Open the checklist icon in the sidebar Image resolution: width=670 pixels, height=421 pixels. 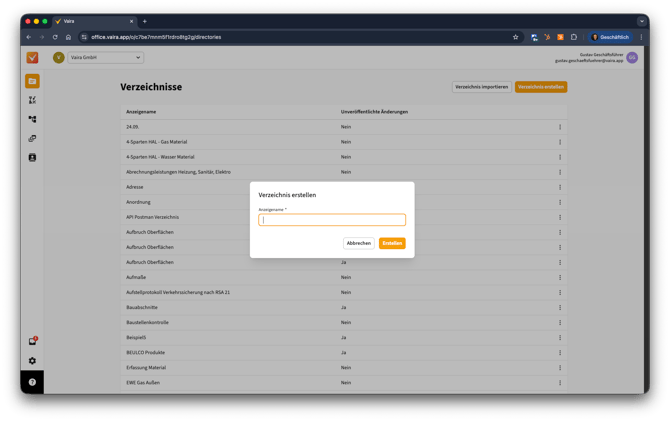click(32, 100)
